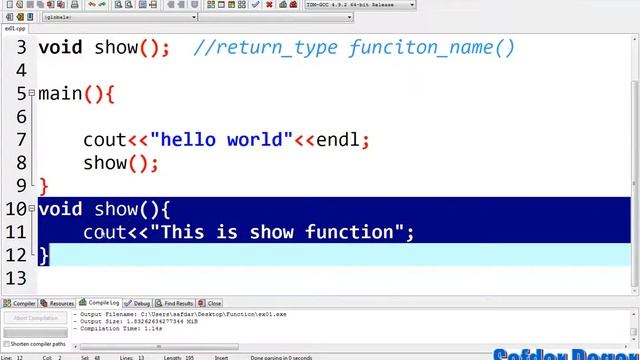This screenshot has width=640, height=360.
Task: Click the "This is show function" string
Action: coord(277,232)
